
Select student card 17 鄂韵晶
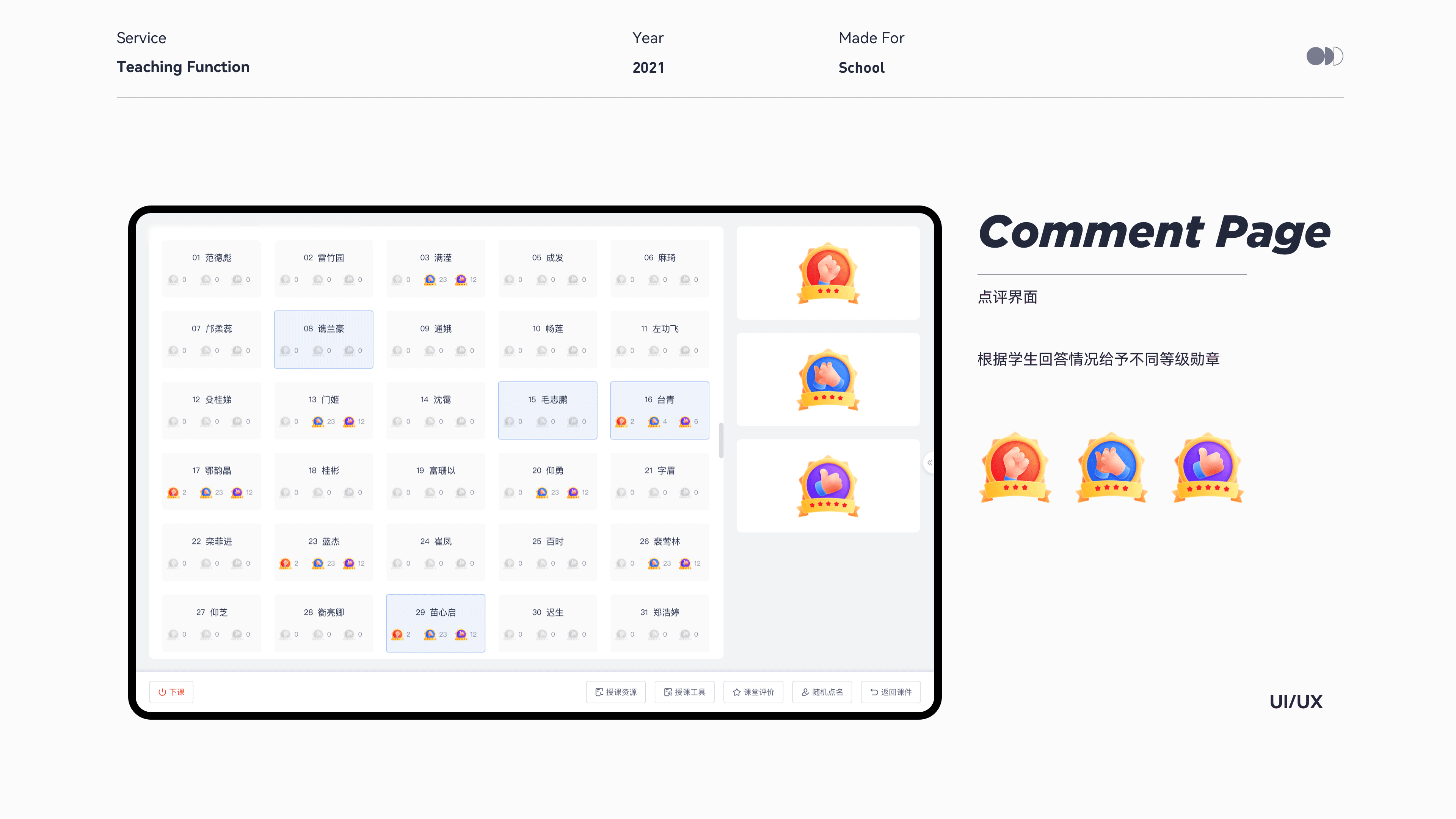(212, 482)
